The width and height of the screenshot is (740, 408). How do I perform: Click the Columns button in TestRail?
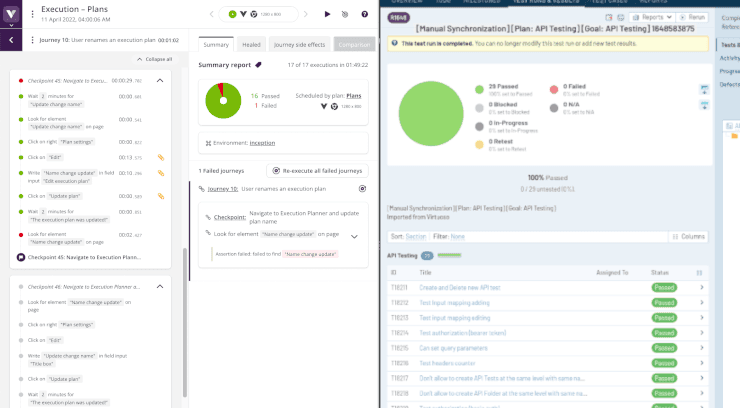pyautogui.click(x=689, y=236)
